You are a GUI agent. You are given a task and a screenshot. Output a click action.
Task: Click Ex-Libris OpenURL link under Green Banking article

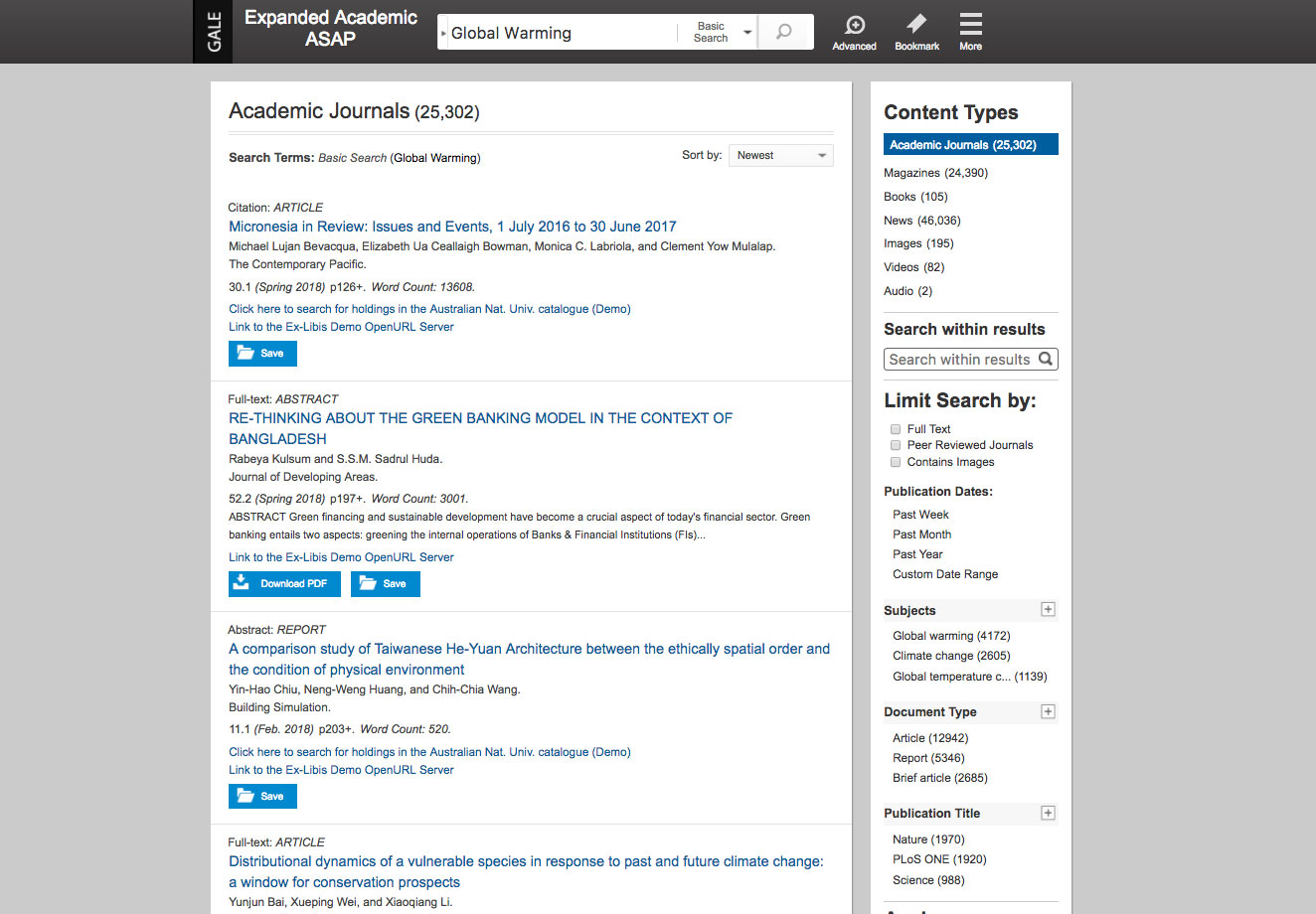pyautogui.click(x=341, y=557)
